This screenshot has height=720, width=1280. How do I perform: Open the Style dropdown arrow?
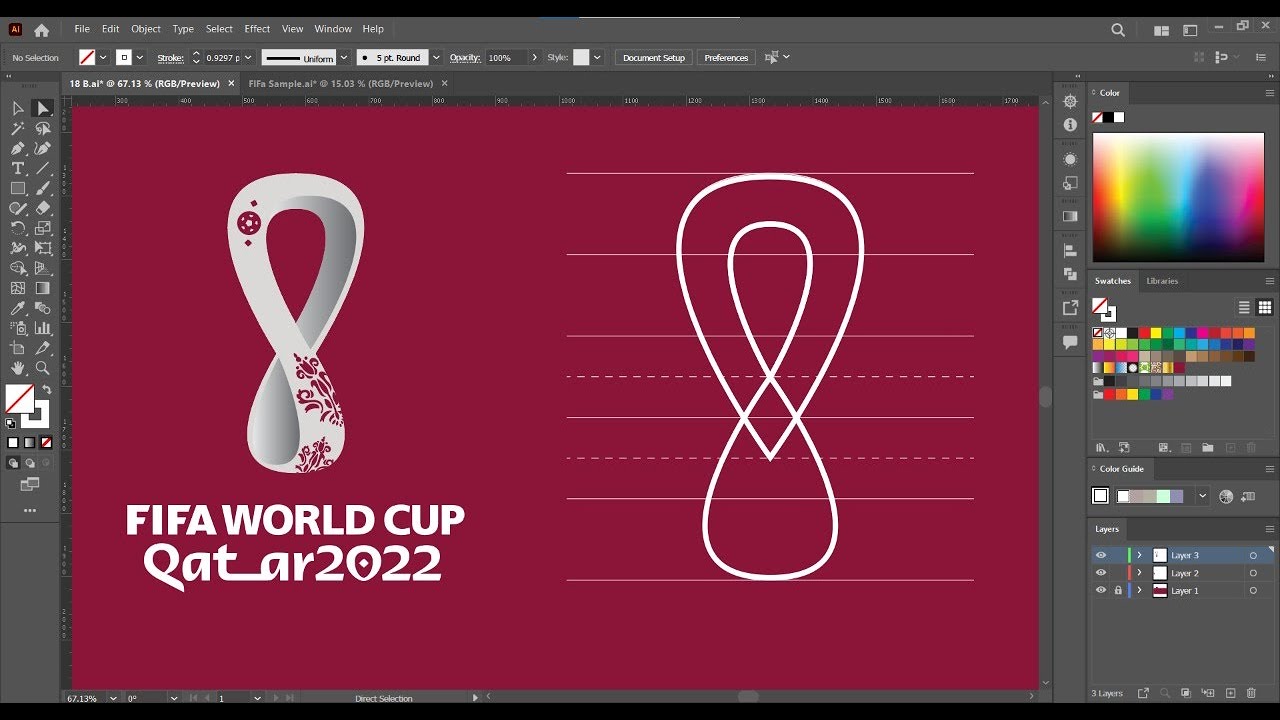pyautogui.click(x=597, y=58)
